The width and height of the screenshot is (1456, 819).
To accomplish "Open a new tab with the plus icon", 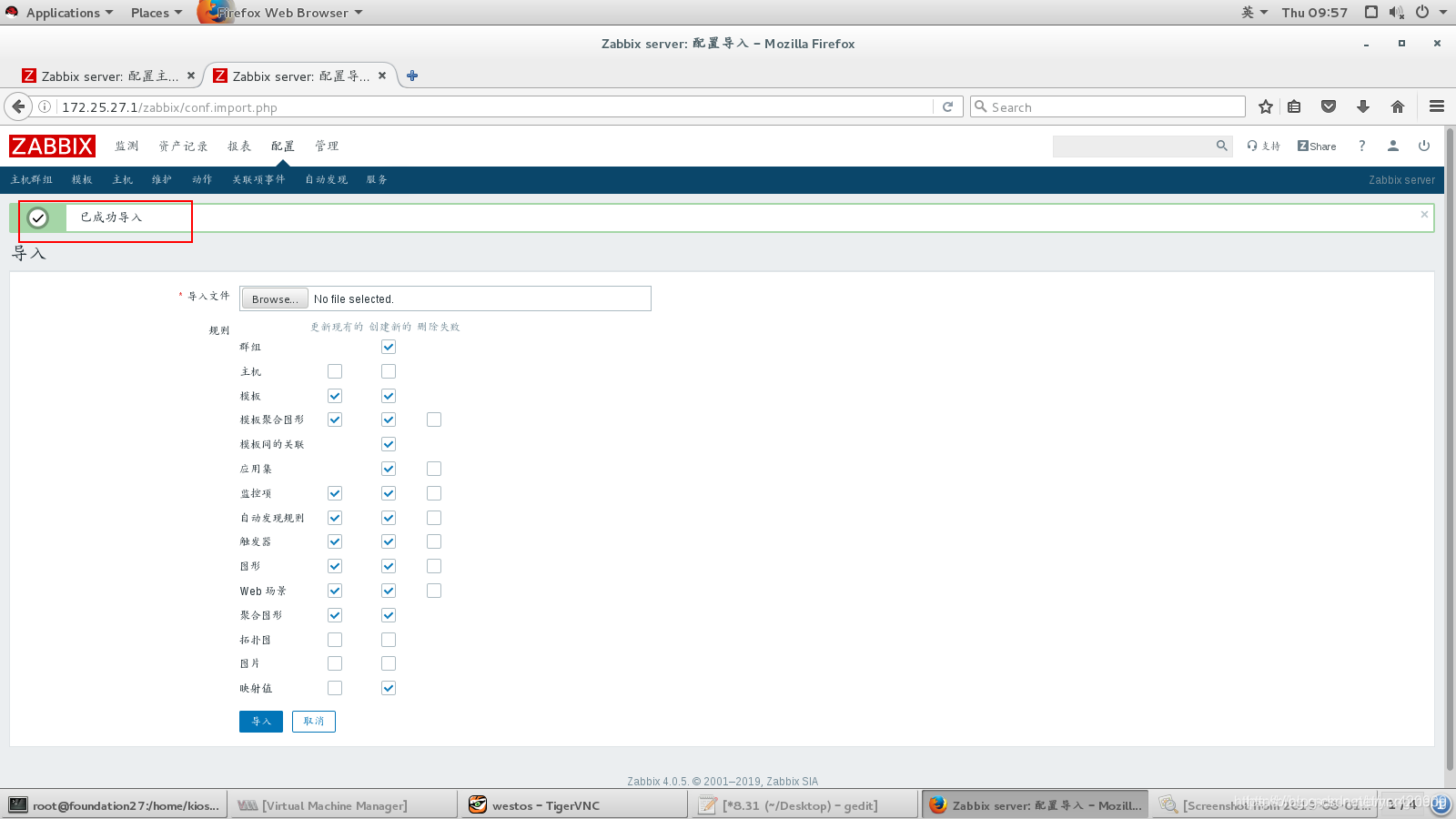I will point(412,76).
